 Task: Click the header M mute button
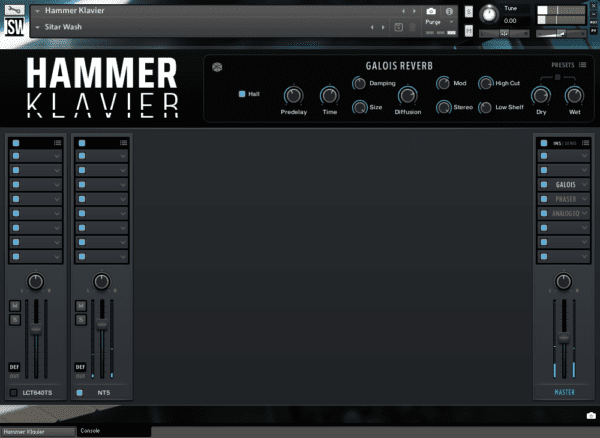[x=469, y=31]
